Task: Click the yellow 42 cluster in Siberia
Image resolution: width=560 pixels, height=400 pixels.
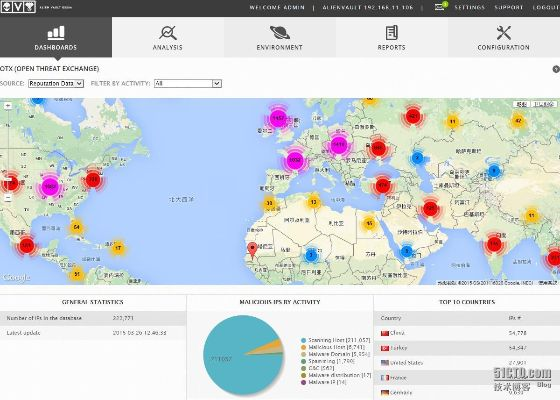Action: pos(518,121)
